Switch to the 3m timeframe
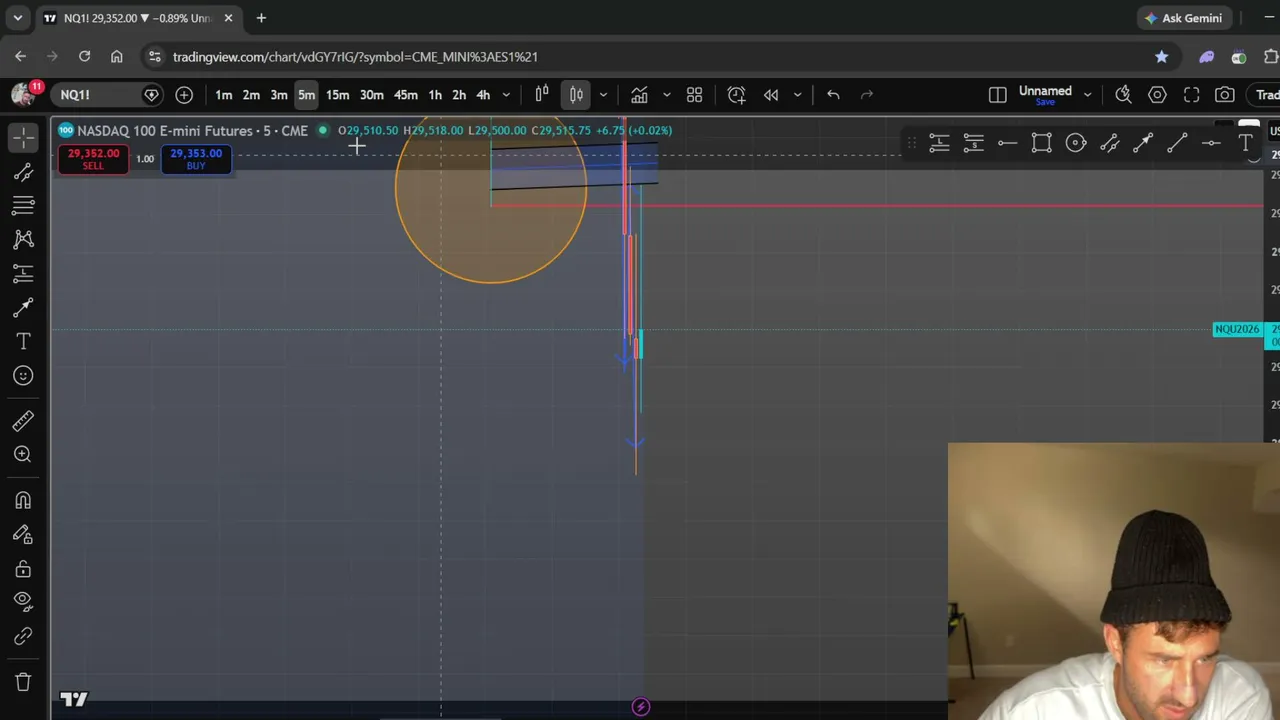1280x720 pixels. (x=279, y=95)
